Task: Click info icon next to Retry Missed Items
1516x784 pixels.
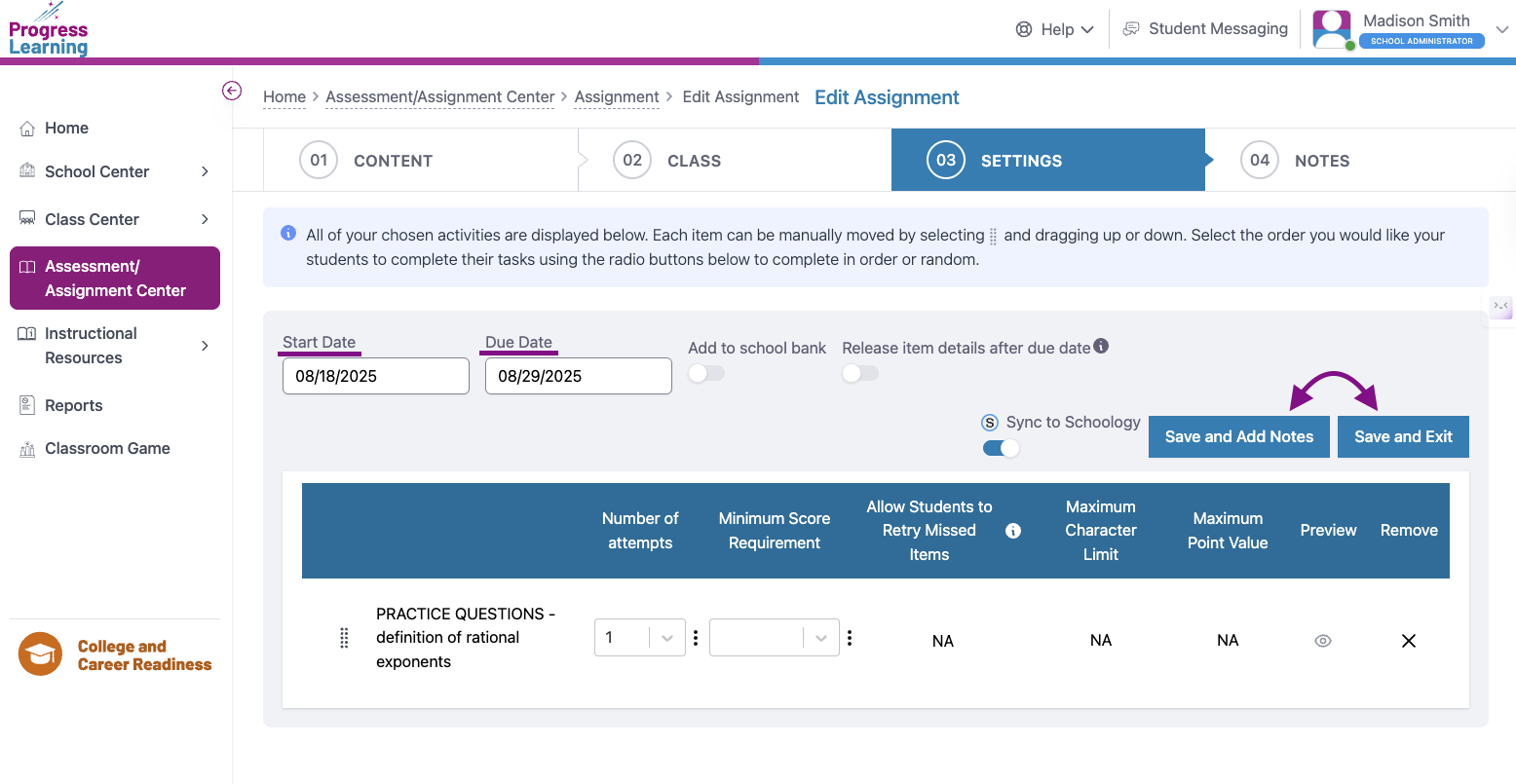Action: click(x=1013, y=531)
